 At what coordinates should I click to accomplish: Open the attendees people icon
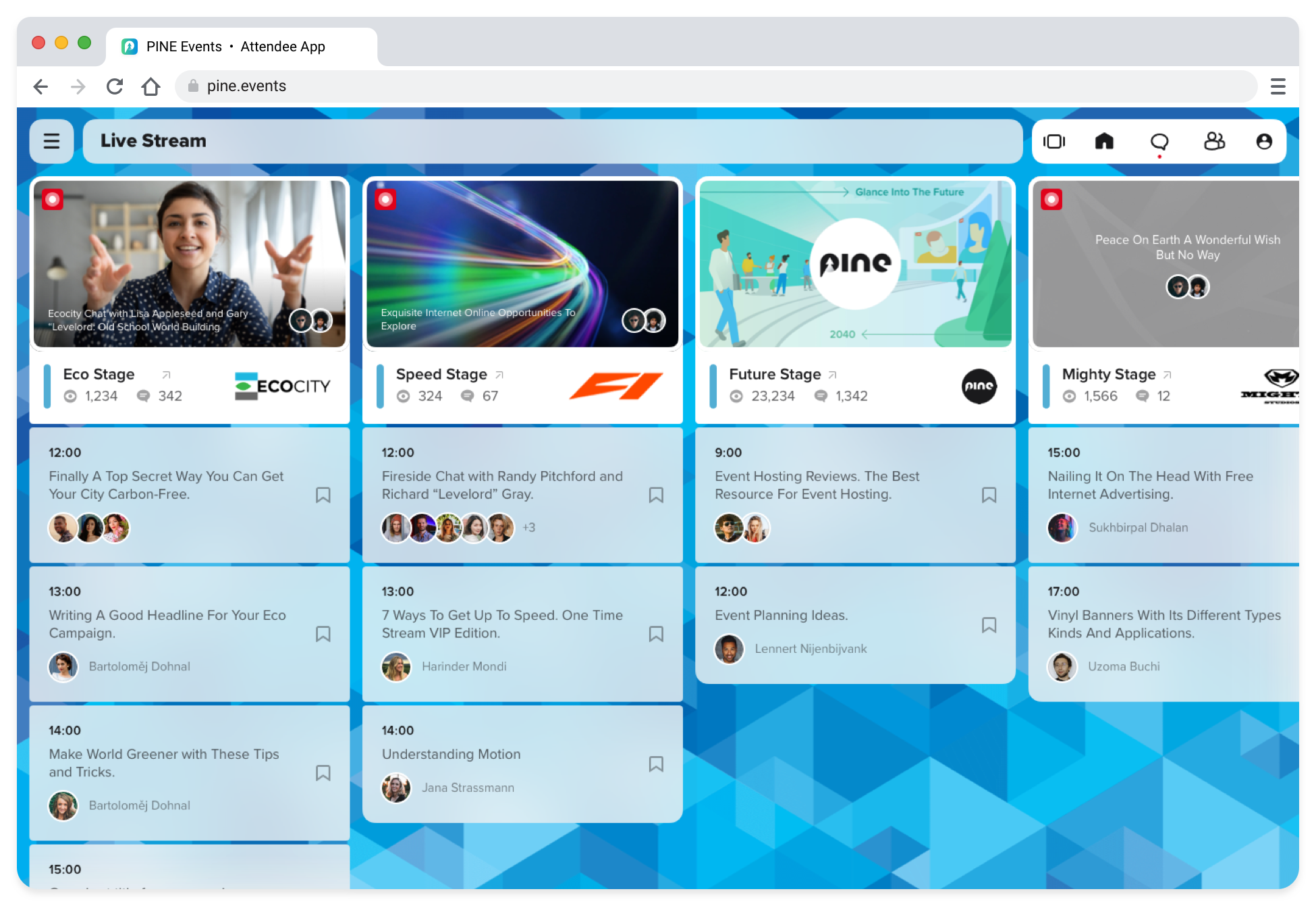point(1213,141)
